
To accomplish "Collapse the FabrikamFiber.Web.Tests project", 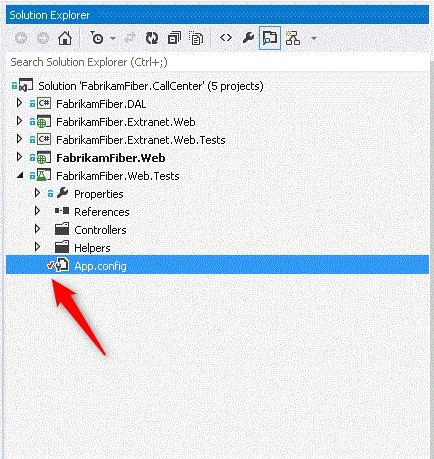I will coord(20,175).
